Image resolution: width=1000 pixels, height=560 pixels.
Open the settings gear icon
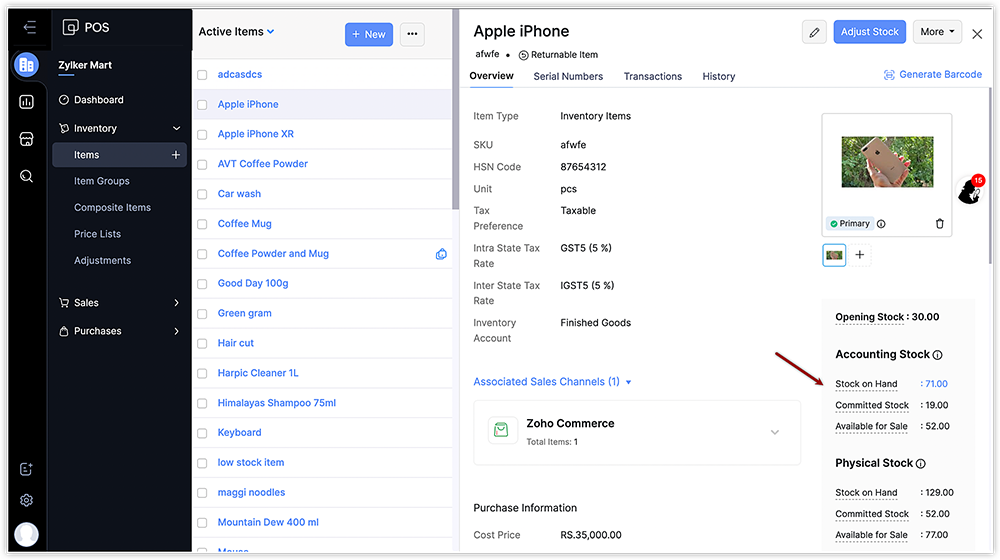[26, 500]
